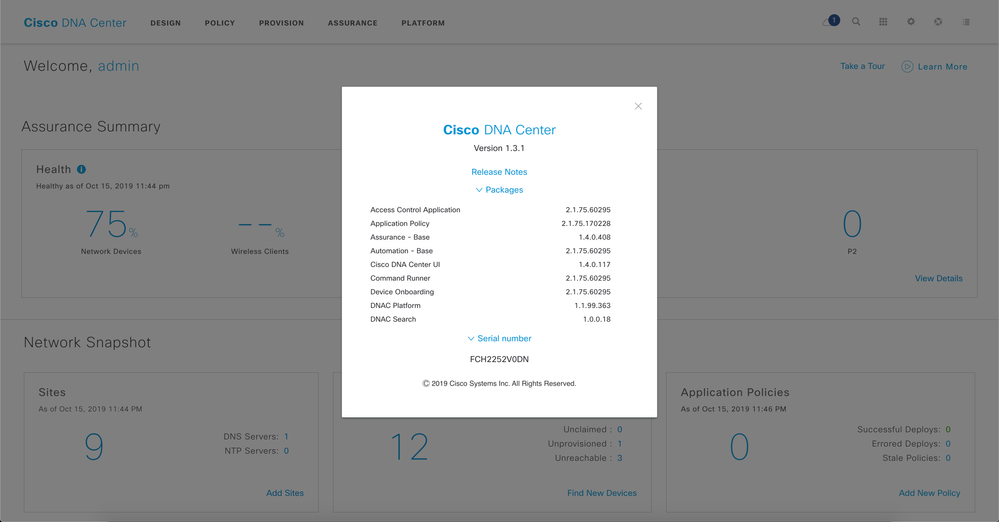Open the PROVISION menu
This screenshot has width=999, height=522.
(x=282, y=23)
